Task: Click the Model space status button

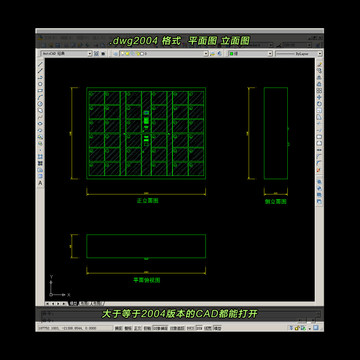Action: (x=218, y=328)
